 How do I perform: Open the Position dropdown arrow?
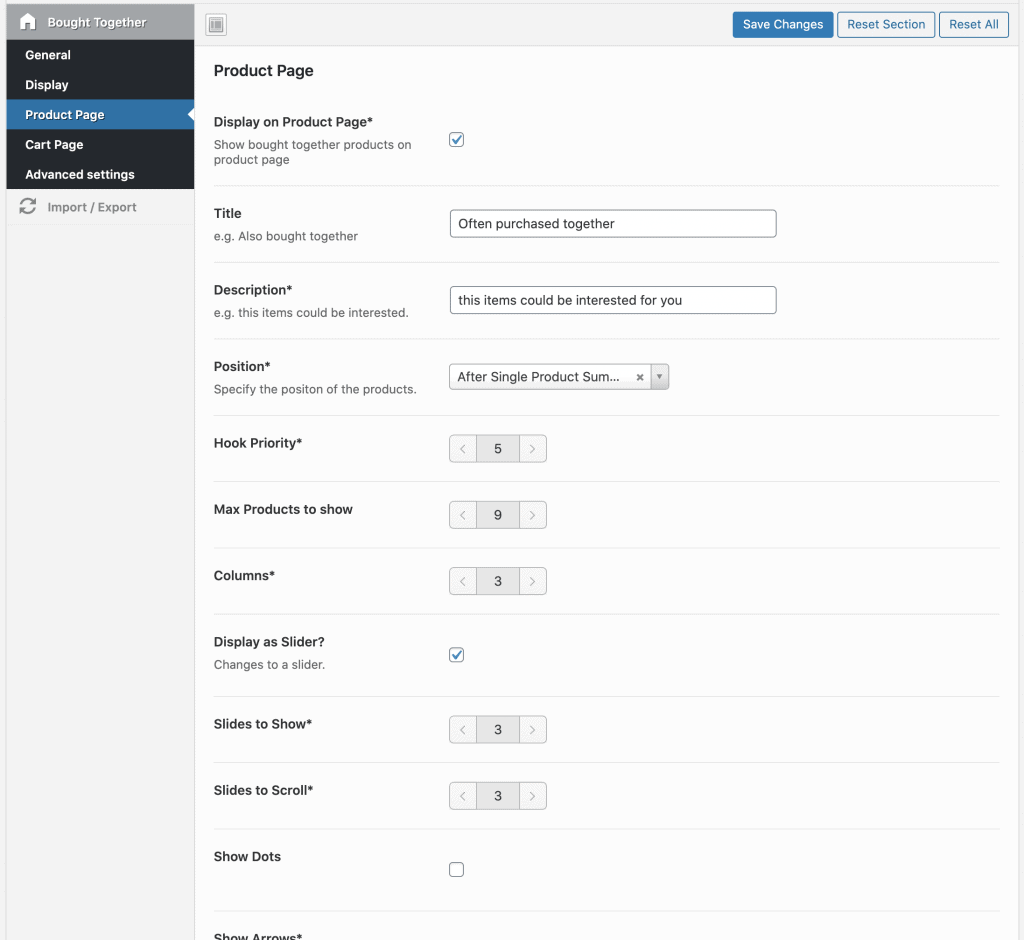(x=659, y=377)
